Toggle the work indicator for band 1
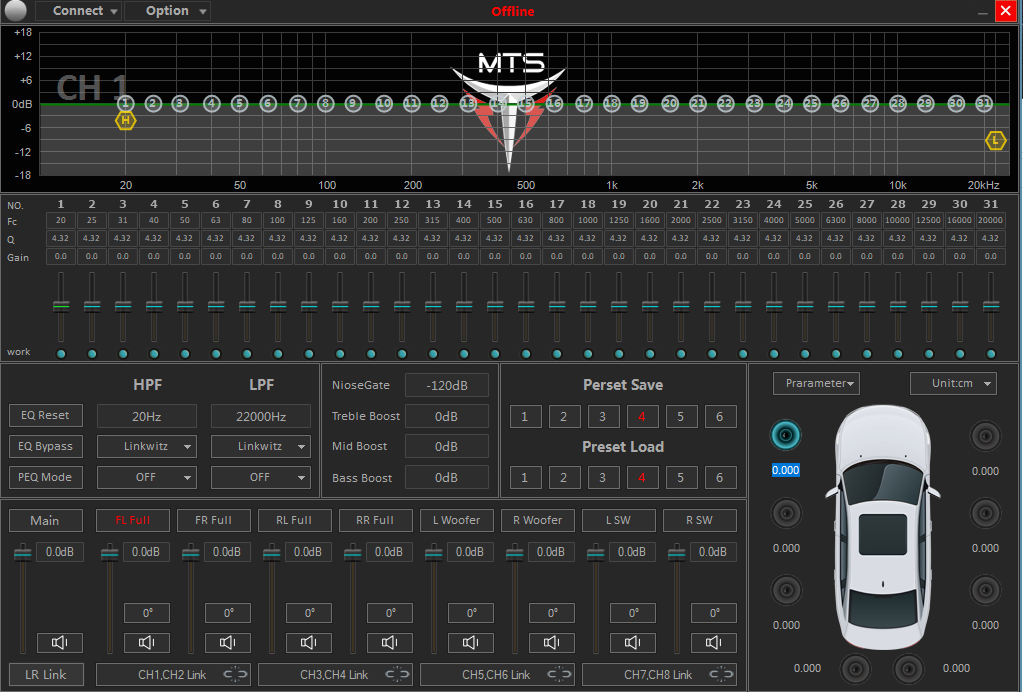 click(x=61, y=354)
